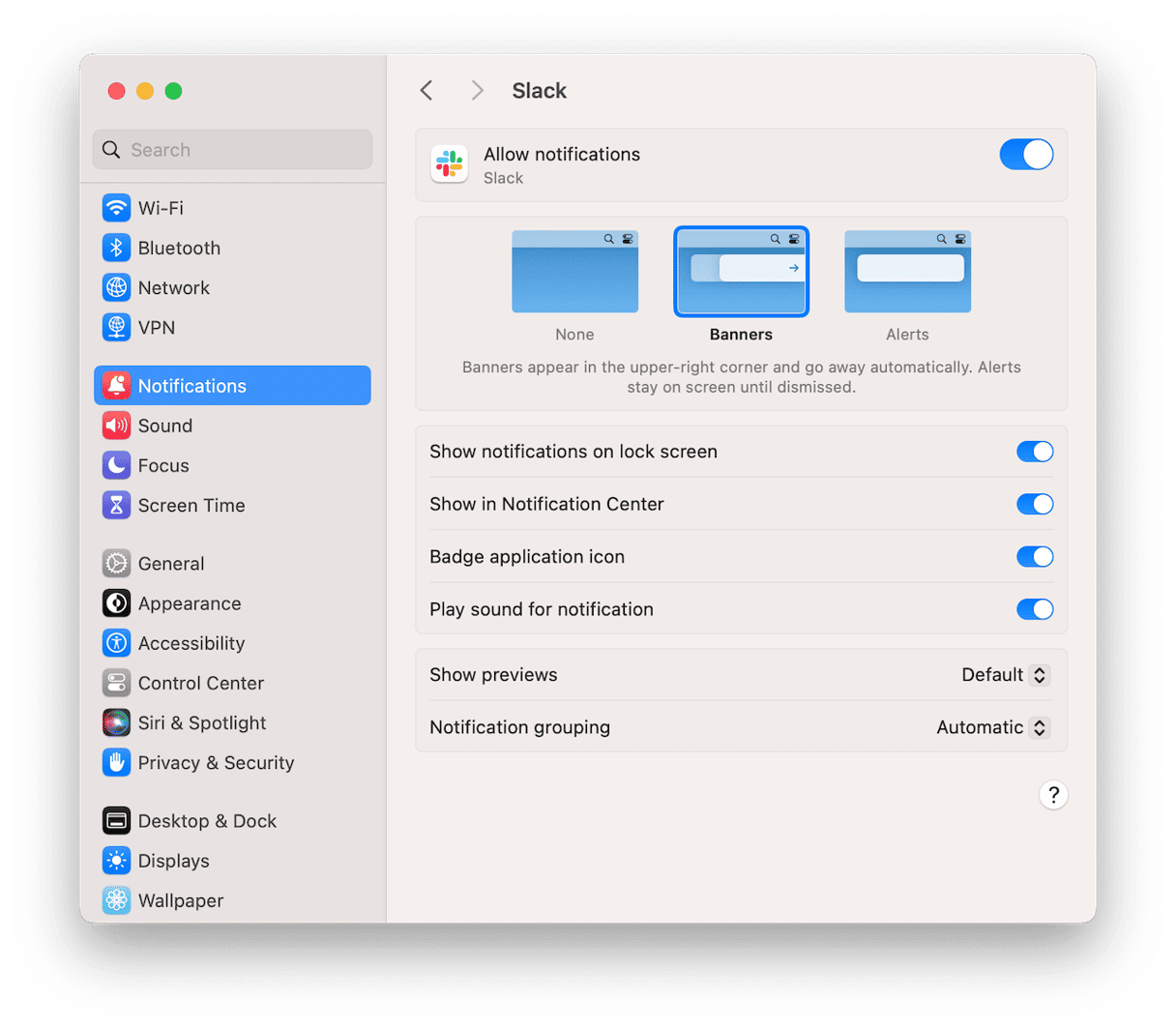Click the Appearance icon in sidebar
This screenshot has height=1028, width=1176.
pyautogui.click(x=116, y=602)
